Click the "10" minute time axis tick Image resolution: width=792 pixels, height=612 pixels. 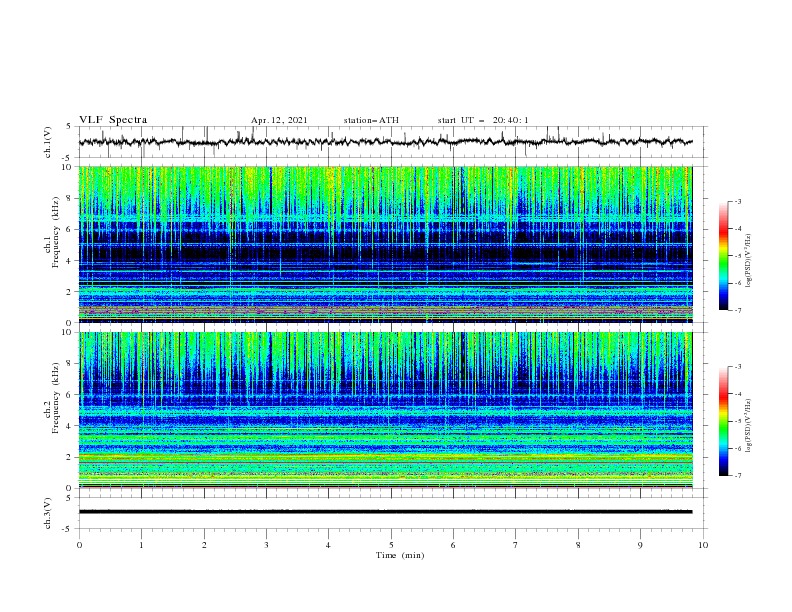point(703,545)
